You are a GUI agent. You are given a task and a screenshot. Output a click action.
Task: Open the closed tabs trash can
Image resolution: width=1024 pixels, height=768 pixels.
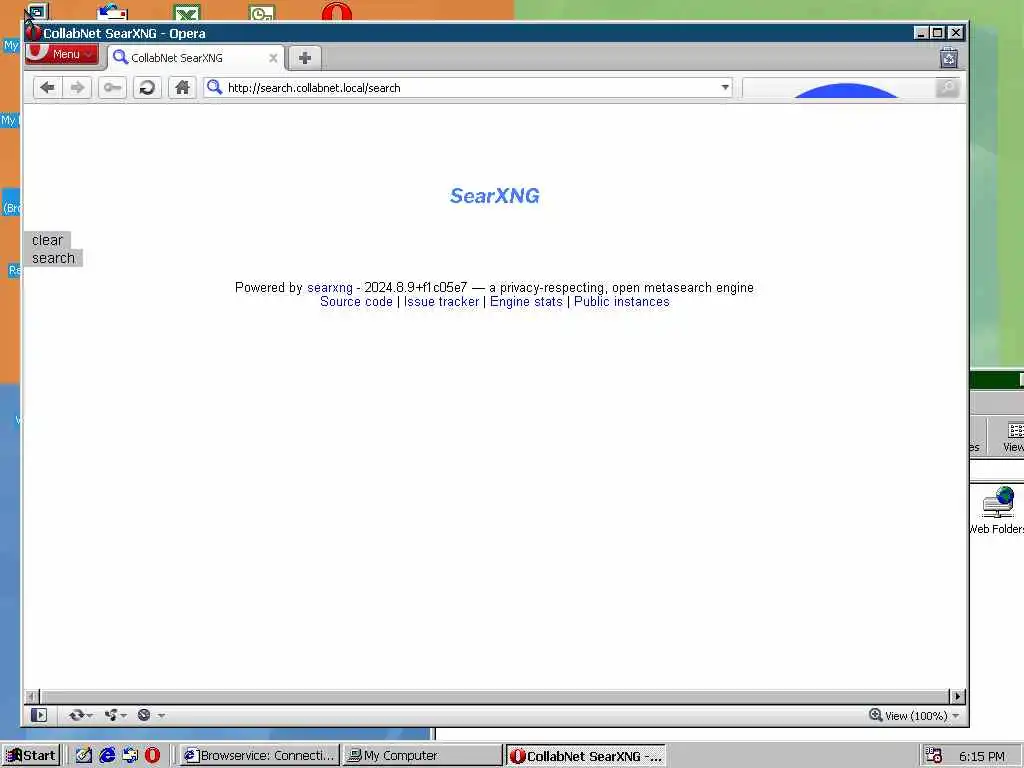click(x=949, y=58)
